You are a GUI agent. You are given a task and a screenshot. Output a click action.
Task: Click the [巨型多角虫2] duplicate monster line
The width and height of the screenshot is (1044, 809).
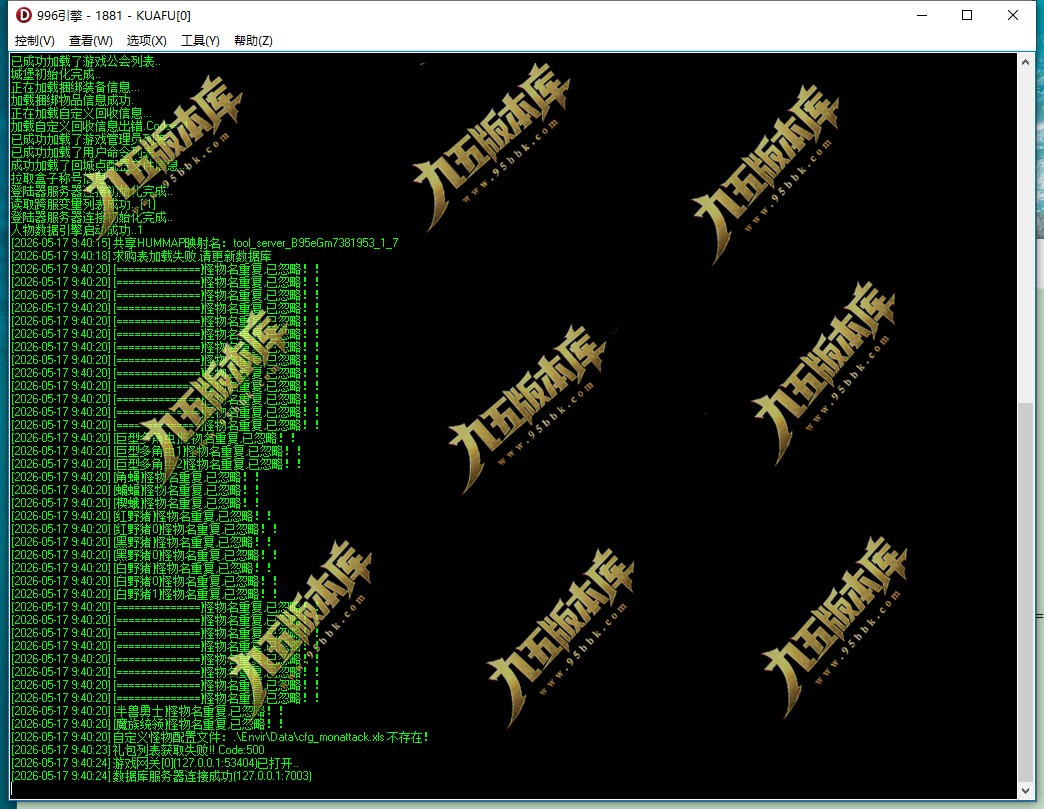coord(156,464)
